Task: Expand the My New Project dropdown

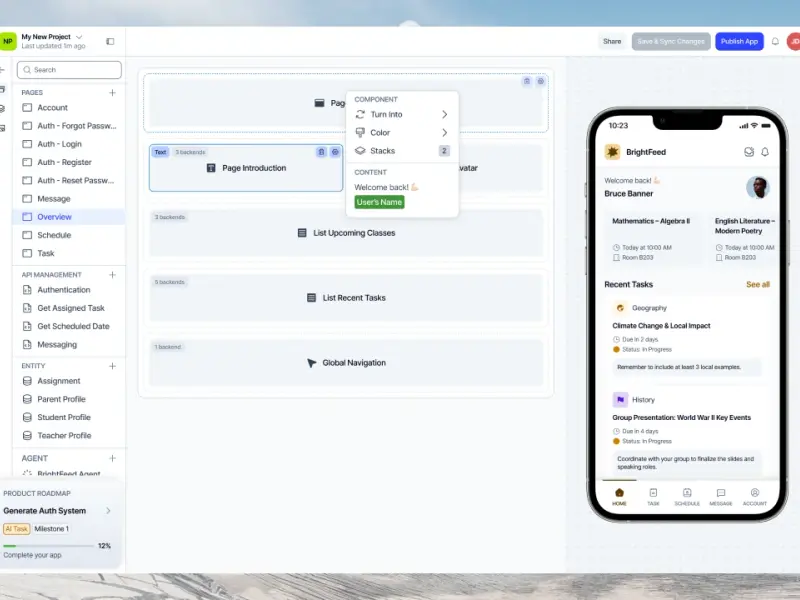Action: [x=80, y=37]
